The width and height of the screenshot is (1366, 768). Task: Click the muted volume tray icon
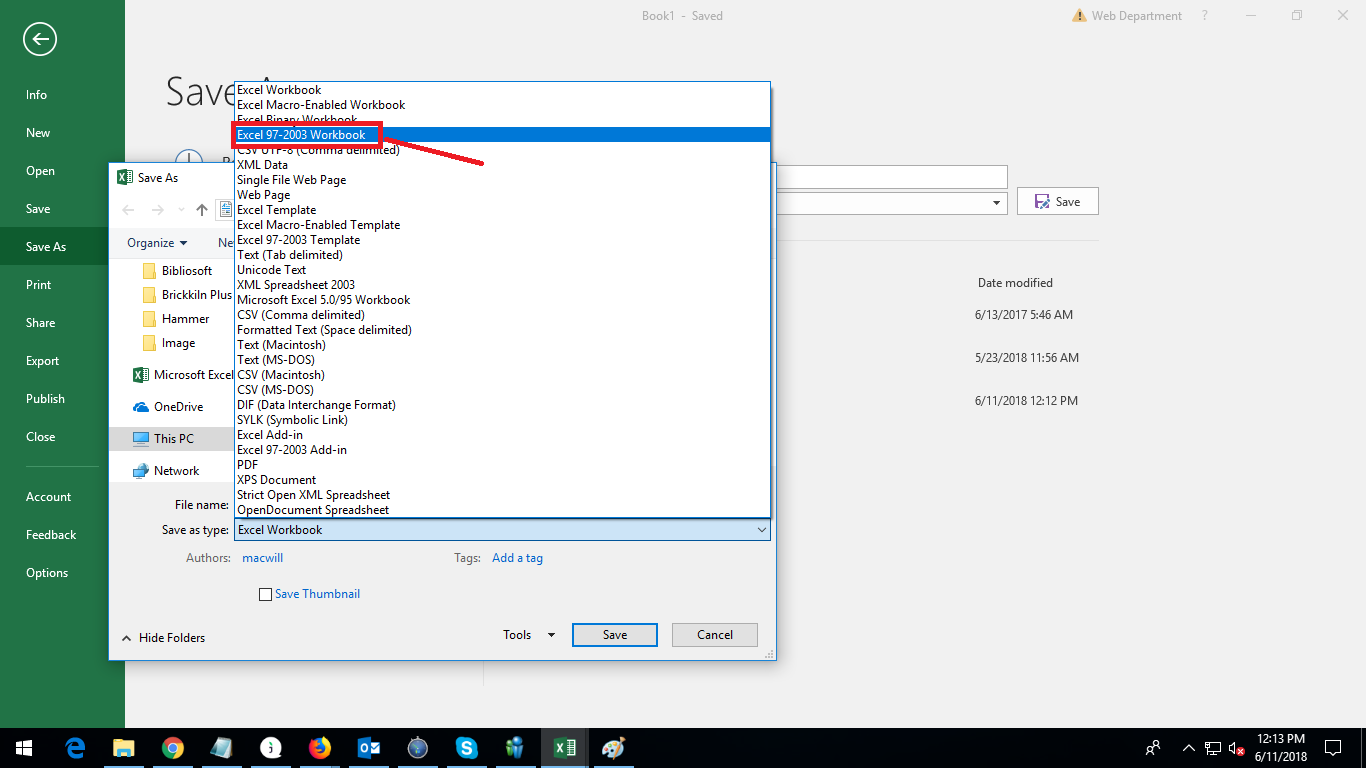click(x=1237, y=747)
